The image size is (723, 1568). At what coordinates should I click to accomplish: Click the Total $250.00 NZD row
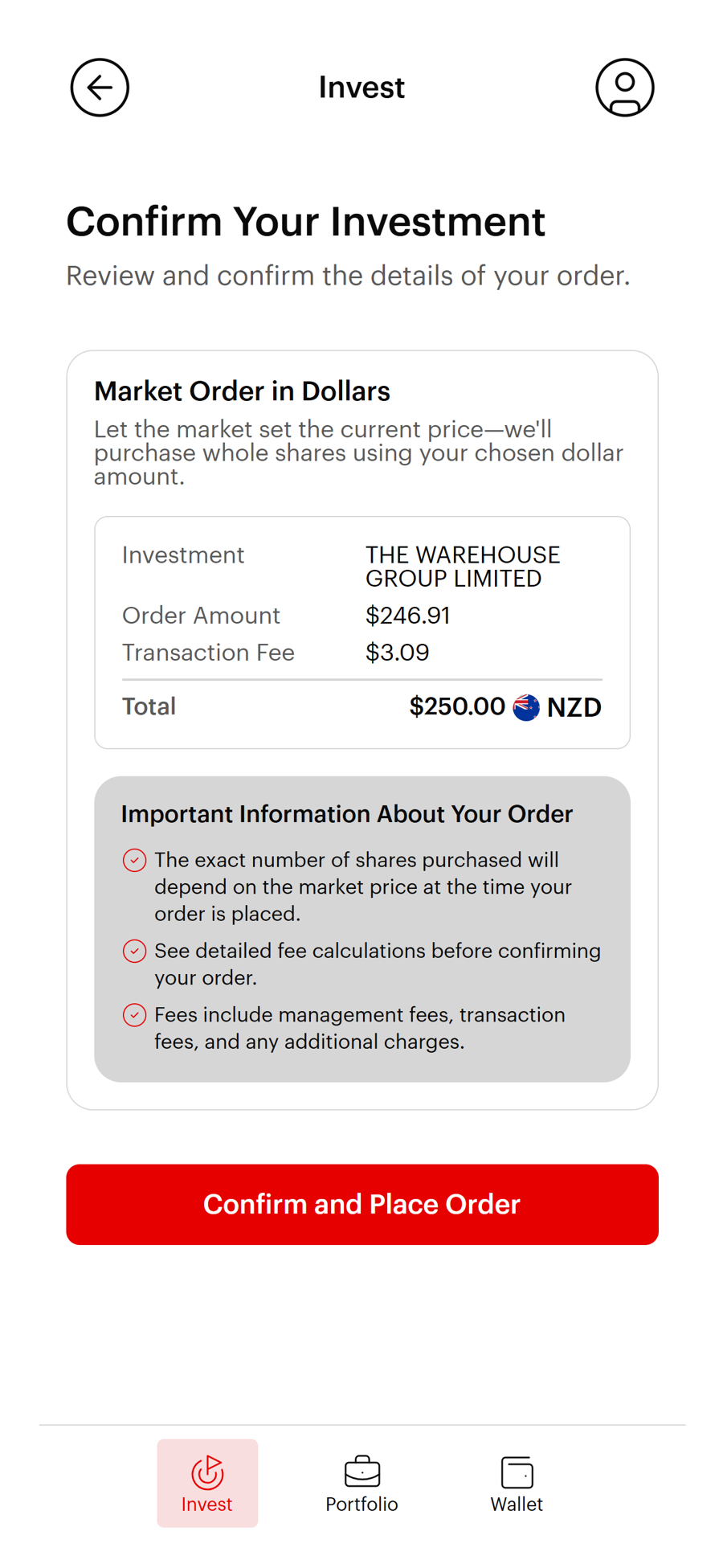361,706
